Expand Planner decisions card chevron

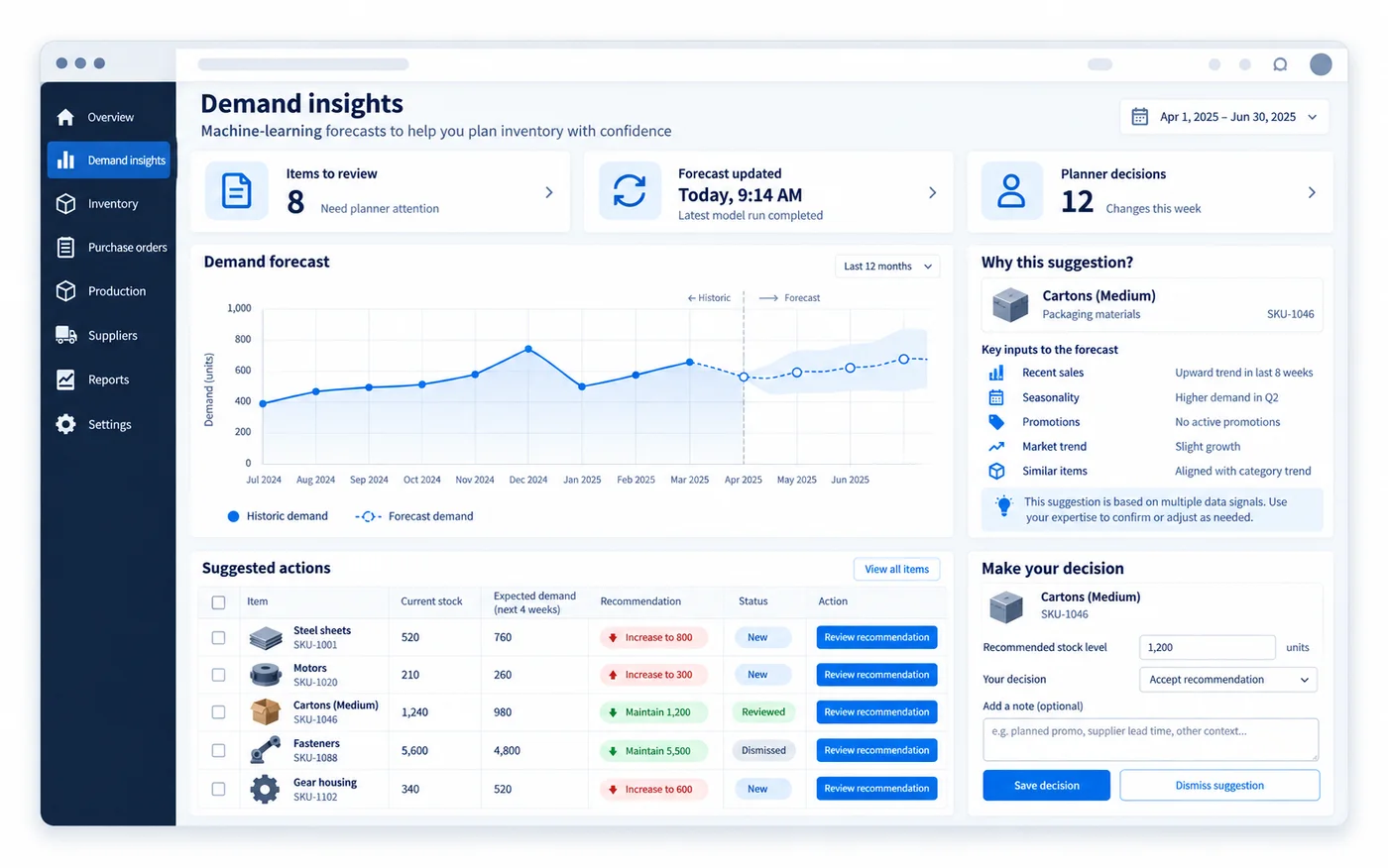point(1312,192)
